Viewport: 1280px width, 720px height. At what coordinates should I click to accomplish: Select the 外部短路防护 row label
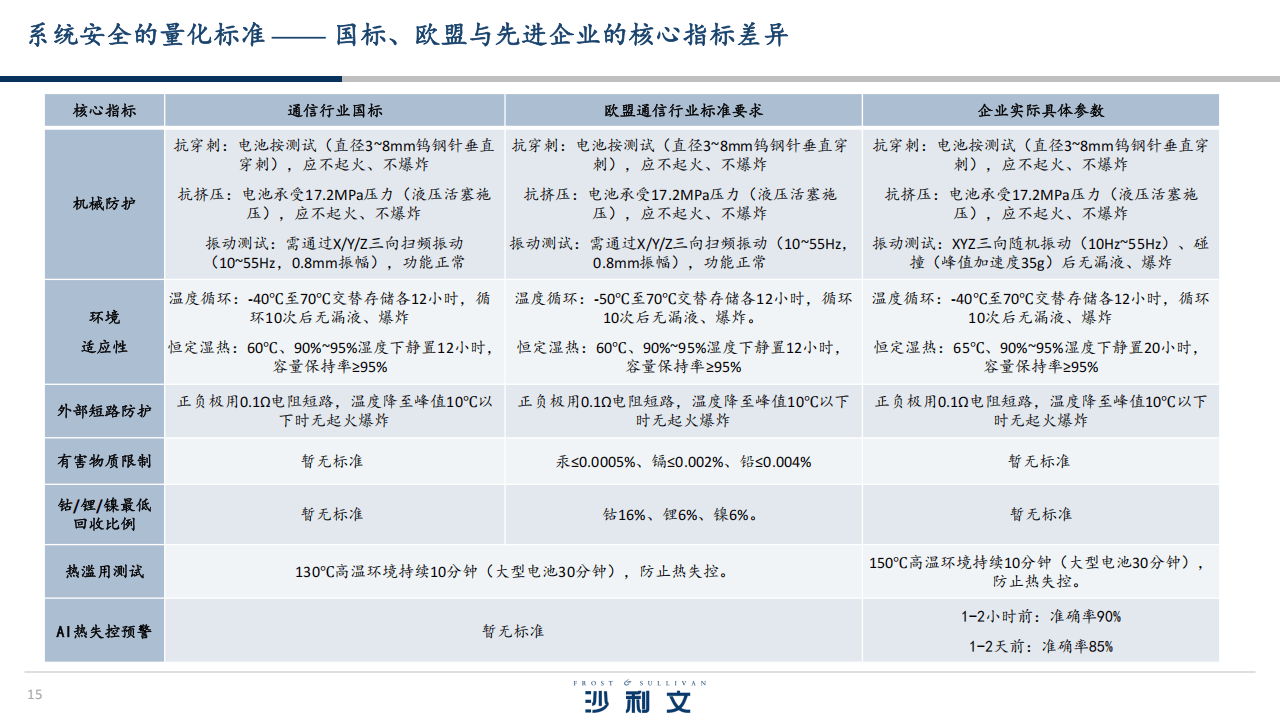point(104,411)
